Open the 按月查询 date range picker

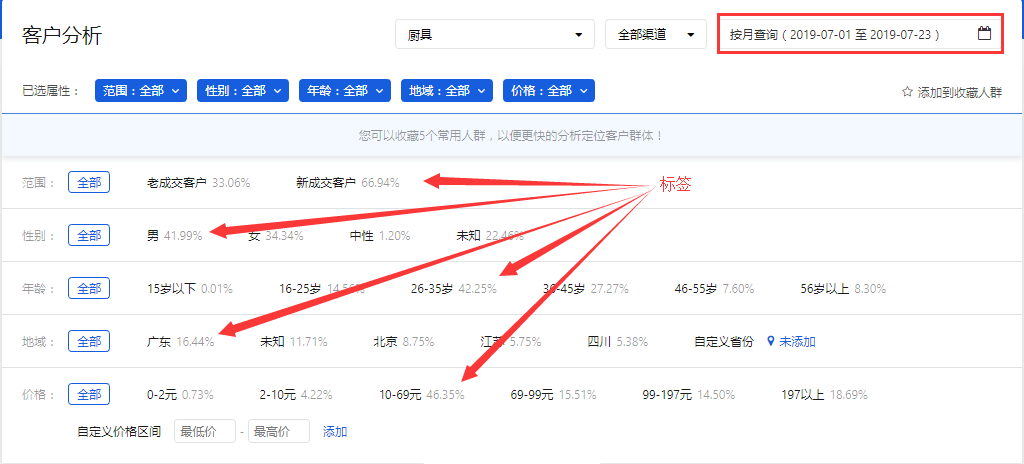tap(860, 33)
